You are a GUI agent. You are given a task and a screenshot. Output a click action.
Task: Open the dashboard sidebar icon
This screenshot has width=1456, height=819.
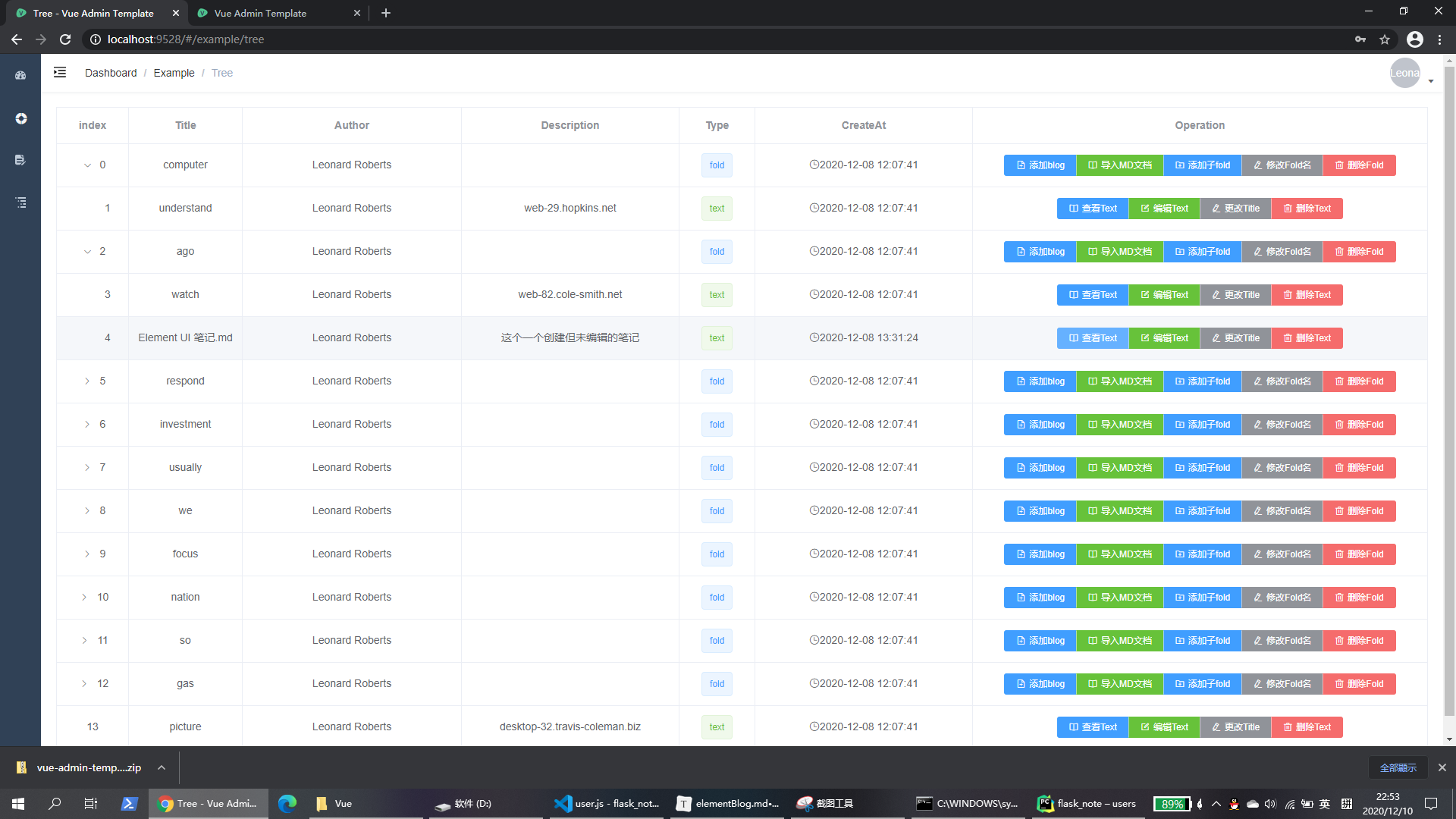20,75
